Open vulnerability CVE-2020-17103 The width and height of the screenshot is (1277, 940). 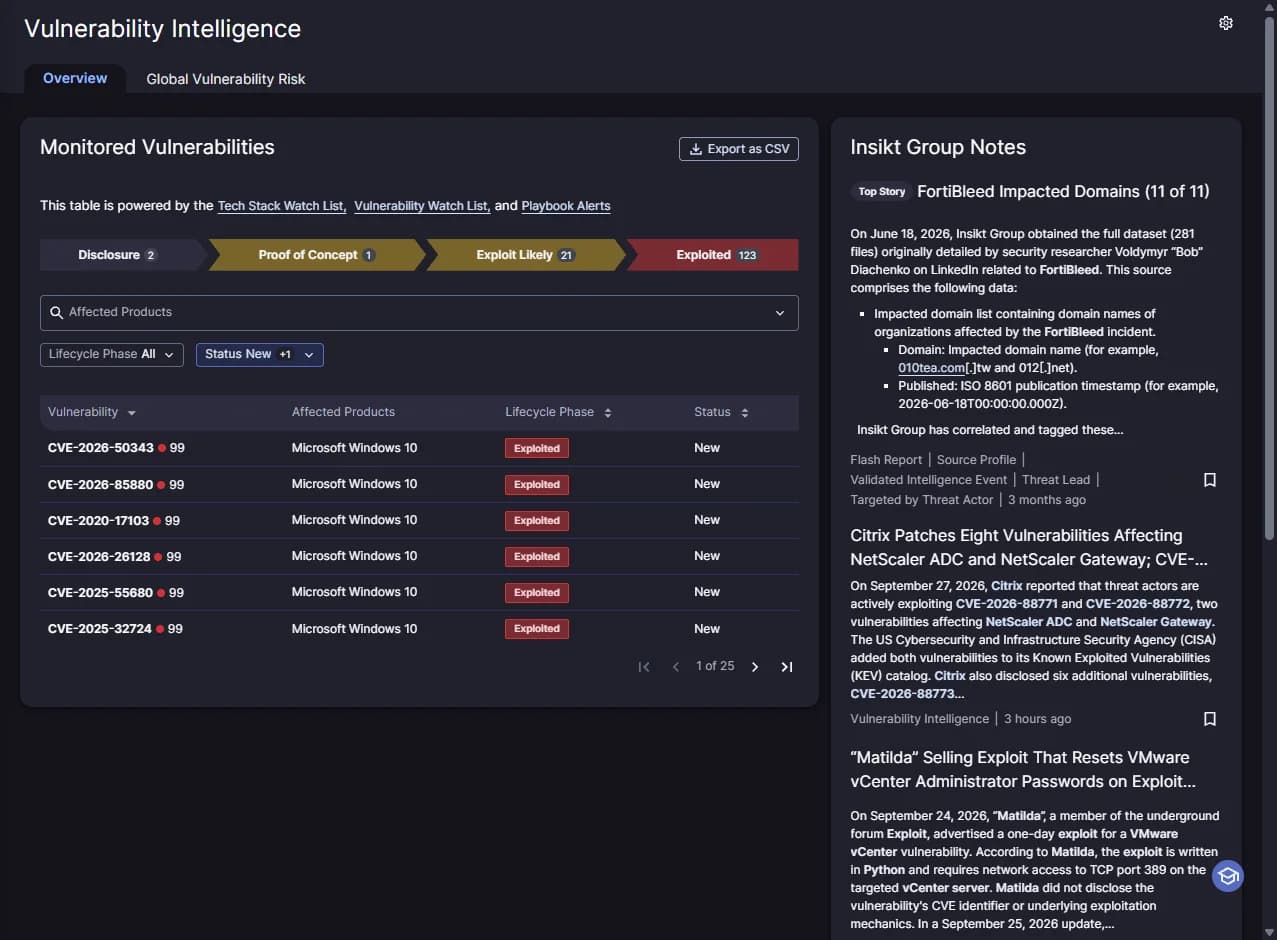(98, 521)
